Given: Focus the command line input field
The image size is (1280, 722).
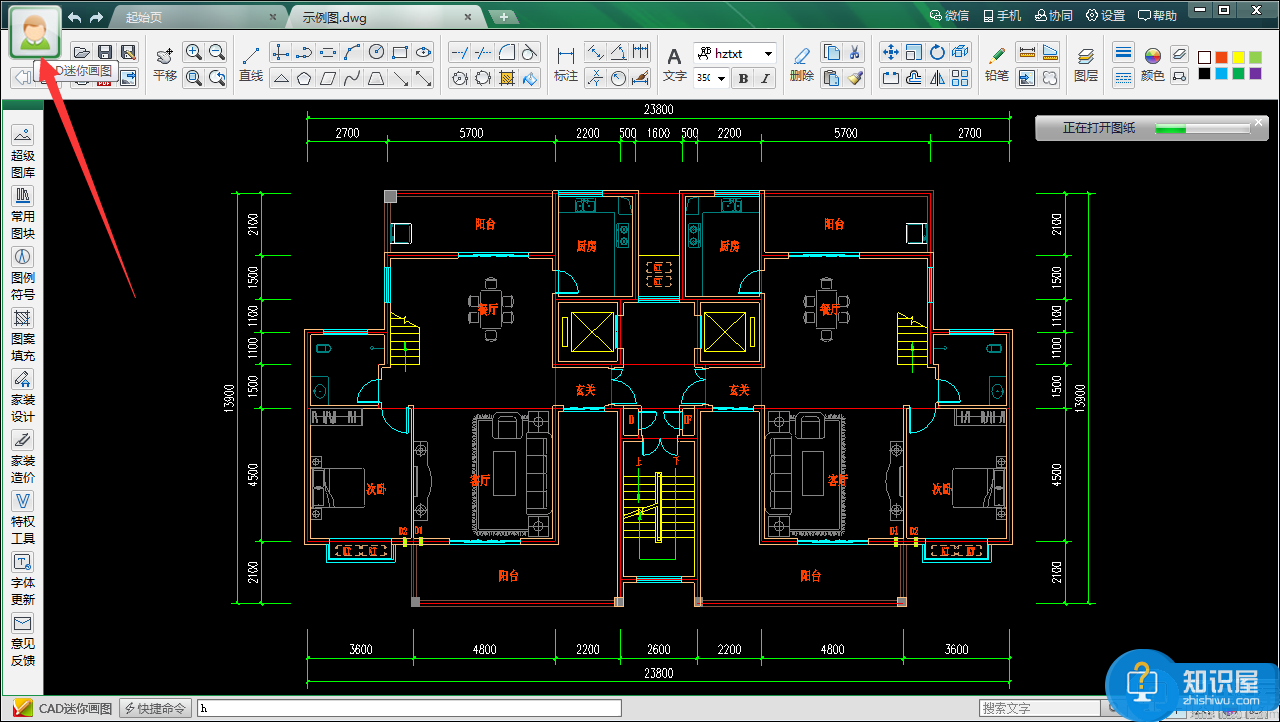Looking at the screenshot, I should pyautogui.click(x=409, y=708).
